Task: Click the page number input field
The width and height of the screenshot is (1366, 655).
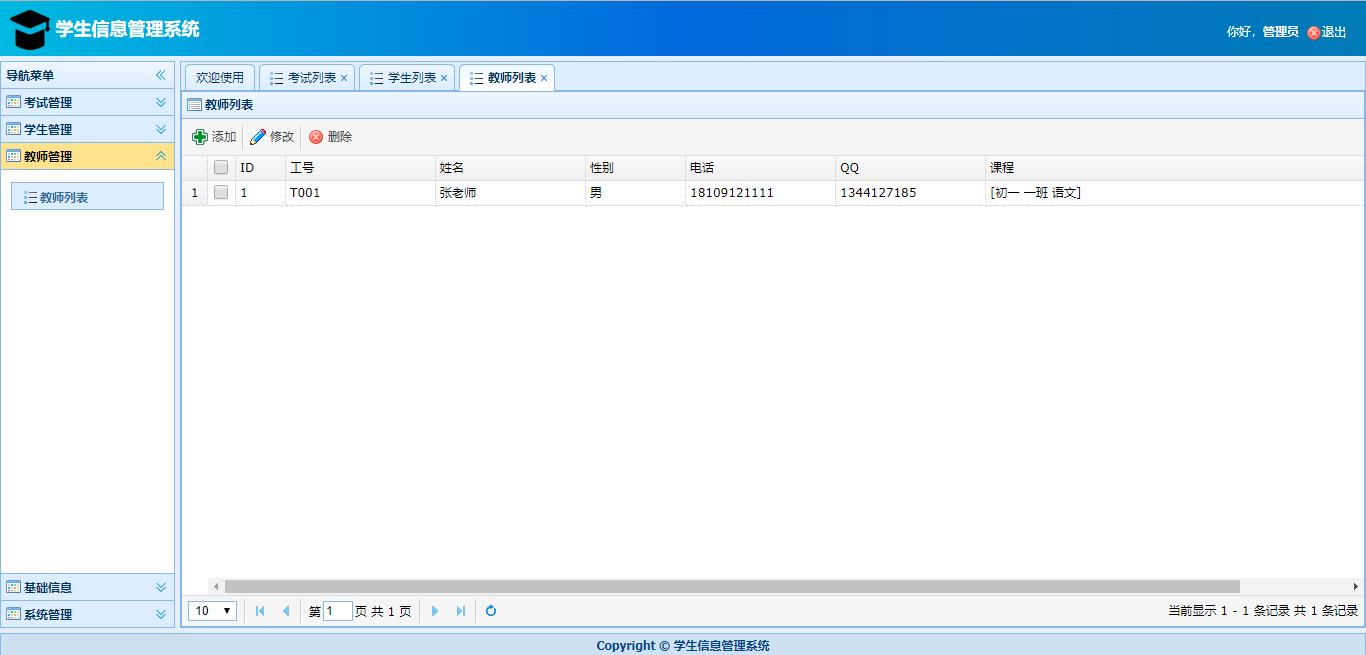Action: click(x=338, y=610)
